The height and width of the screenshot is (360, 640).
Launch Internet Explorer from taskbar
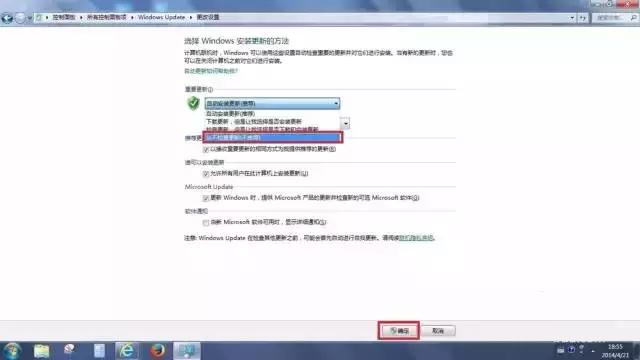click(127, 351)
